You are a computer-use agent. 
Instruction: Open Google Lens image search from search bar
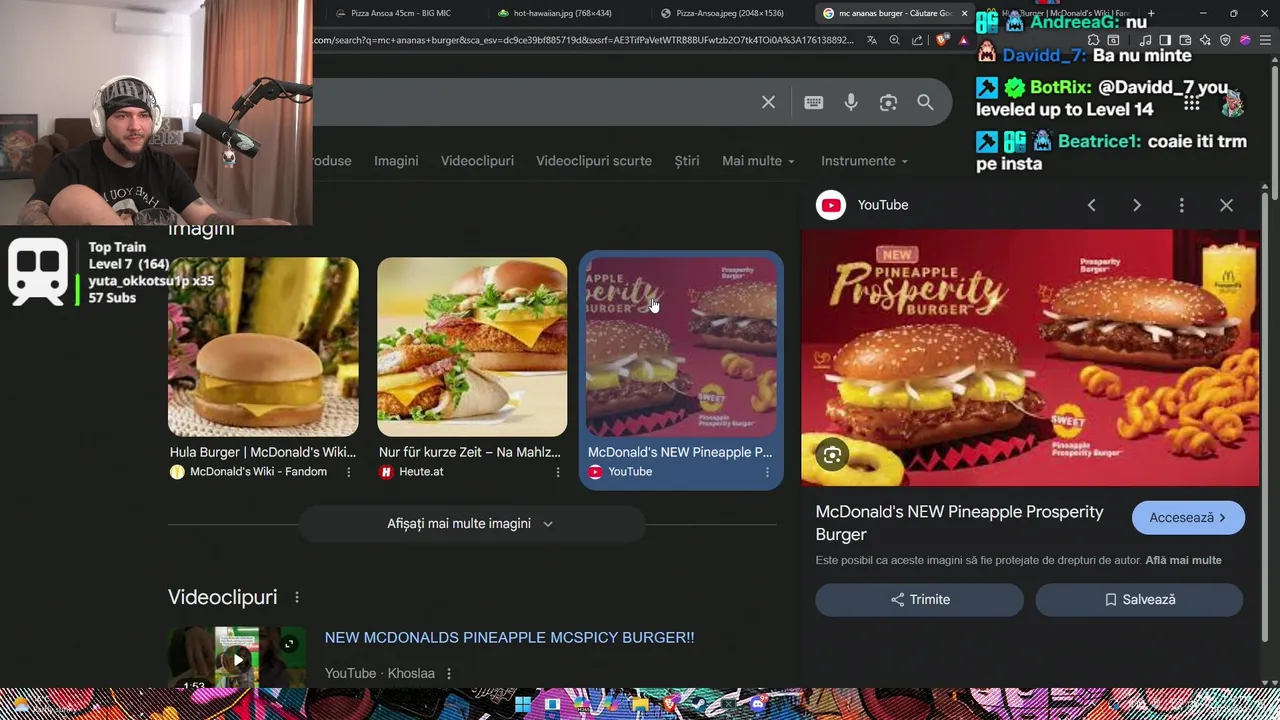coord(888,102)
